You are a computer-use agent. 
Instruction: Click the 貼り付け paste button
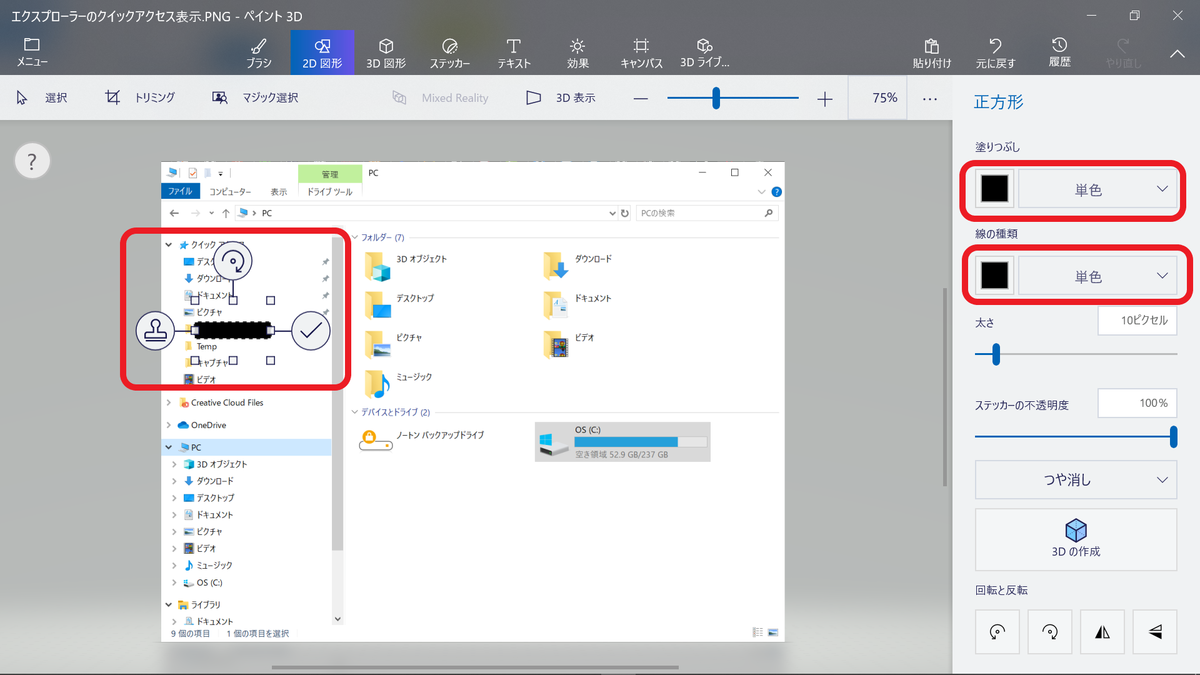coord(932,52)
